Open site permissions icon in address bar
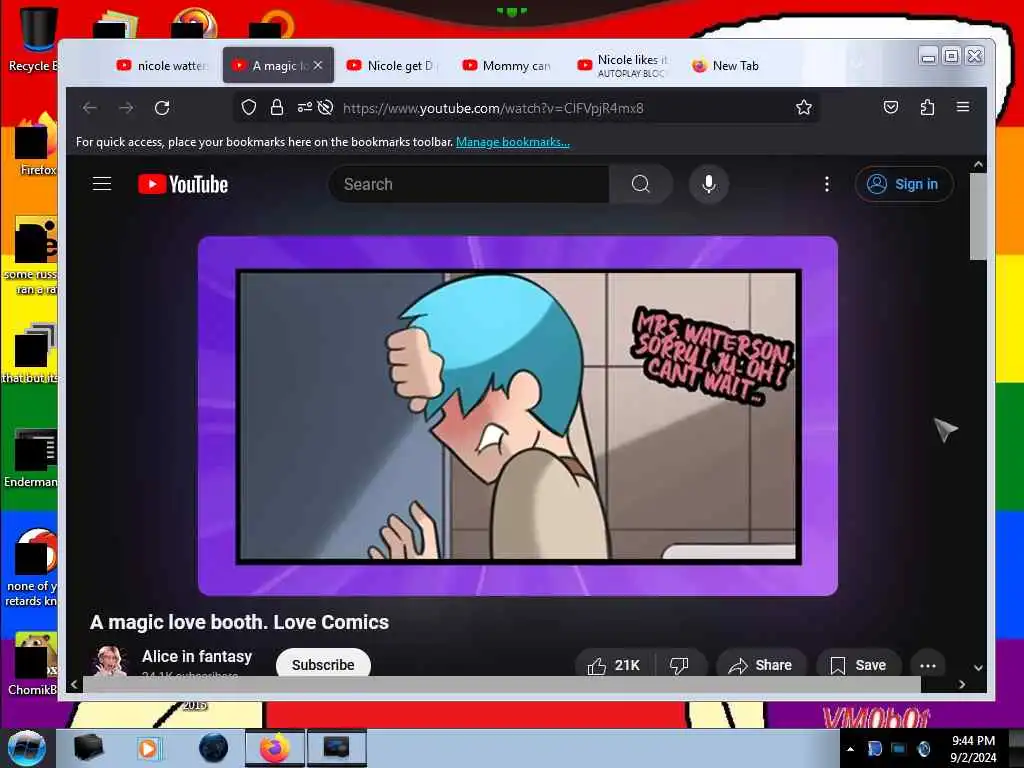This screenshot has height=768, width=1024. [304, 108]
